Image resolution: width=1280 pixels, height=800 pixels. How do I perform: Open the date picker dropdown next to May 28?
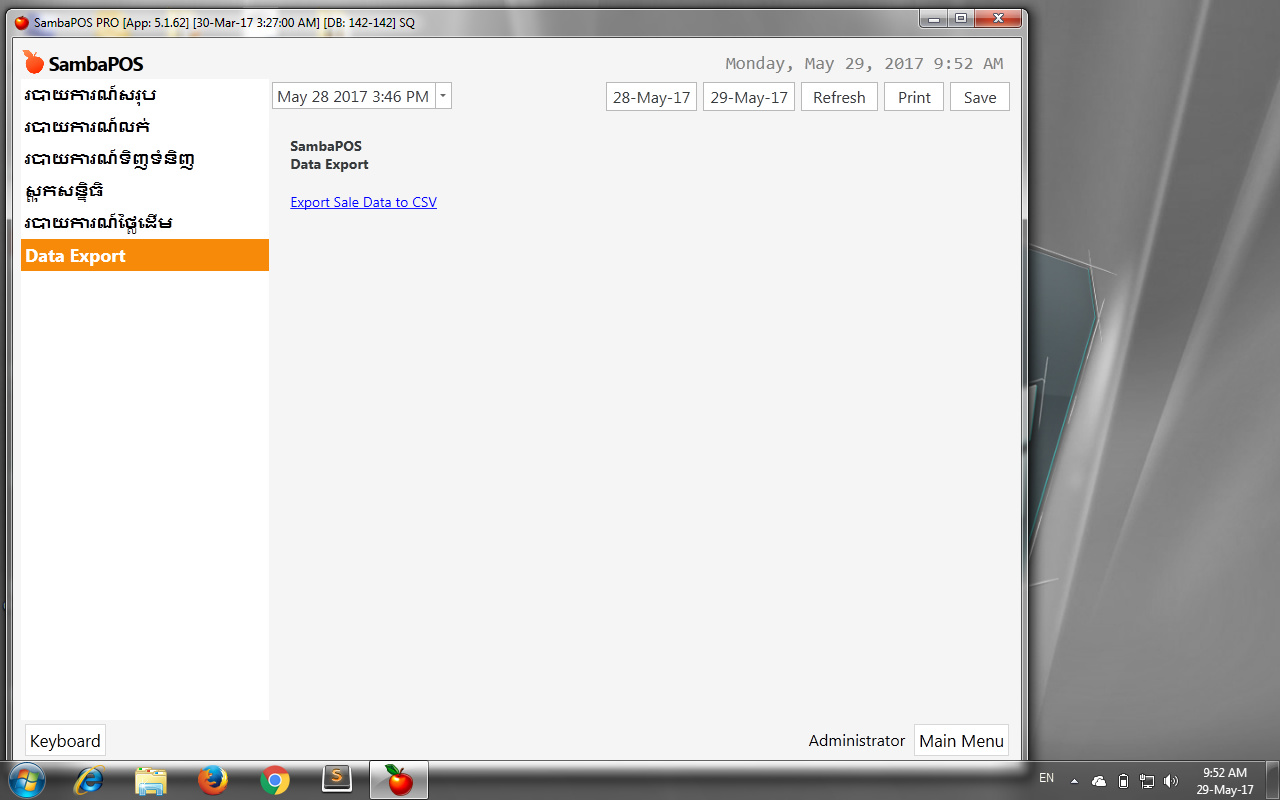pyautogui.click(x=443, y=96)
